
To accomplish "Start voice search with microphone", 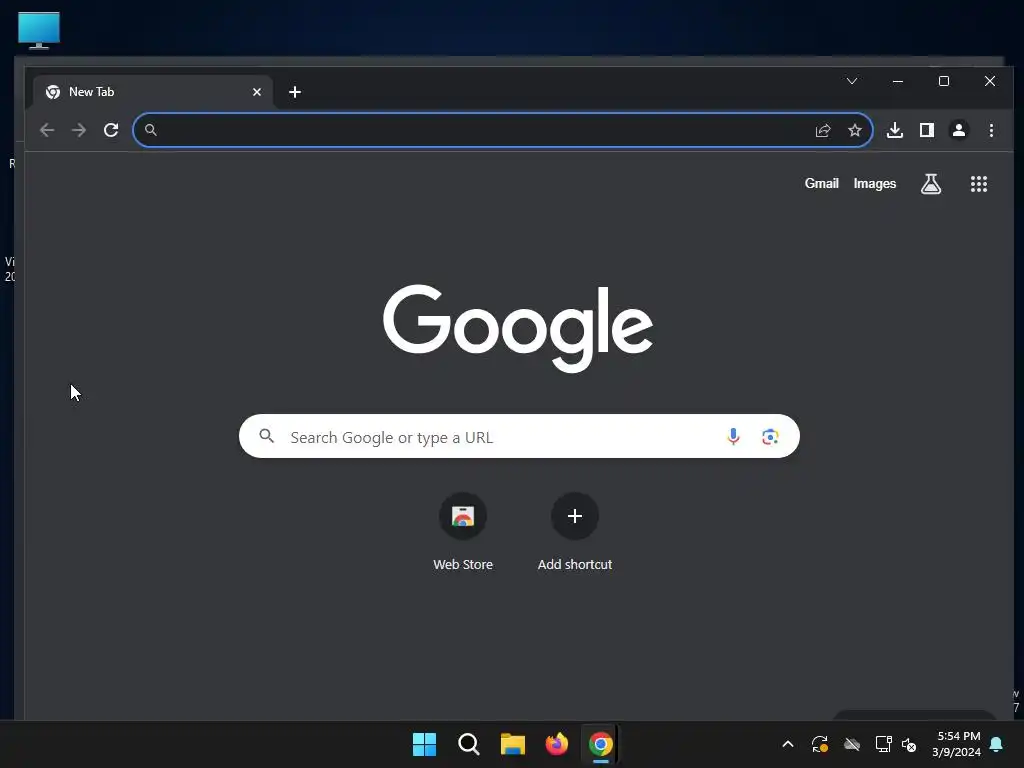I will [733, 436].
